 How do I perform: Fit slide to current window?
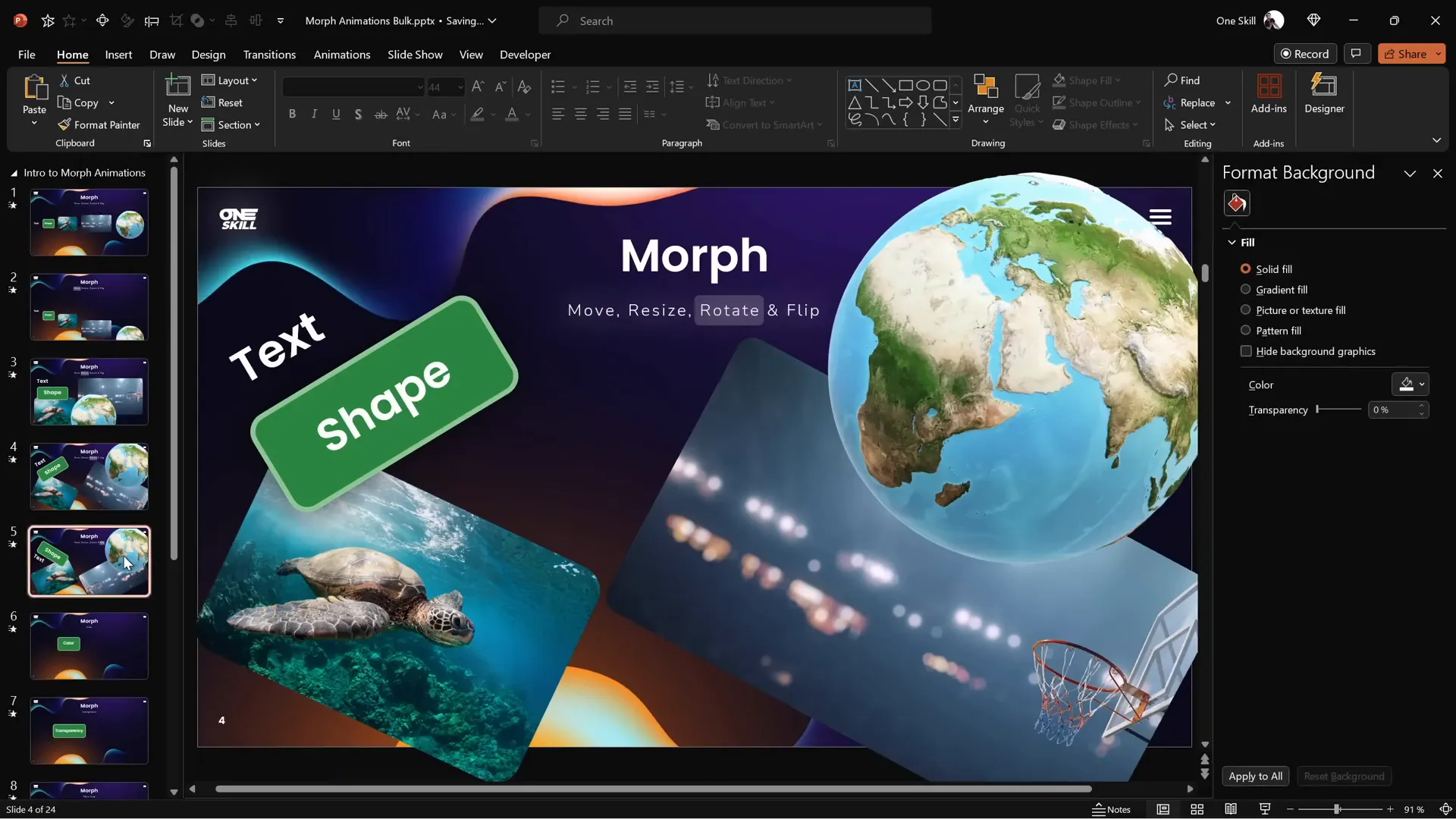click(x=1445, y=809)
